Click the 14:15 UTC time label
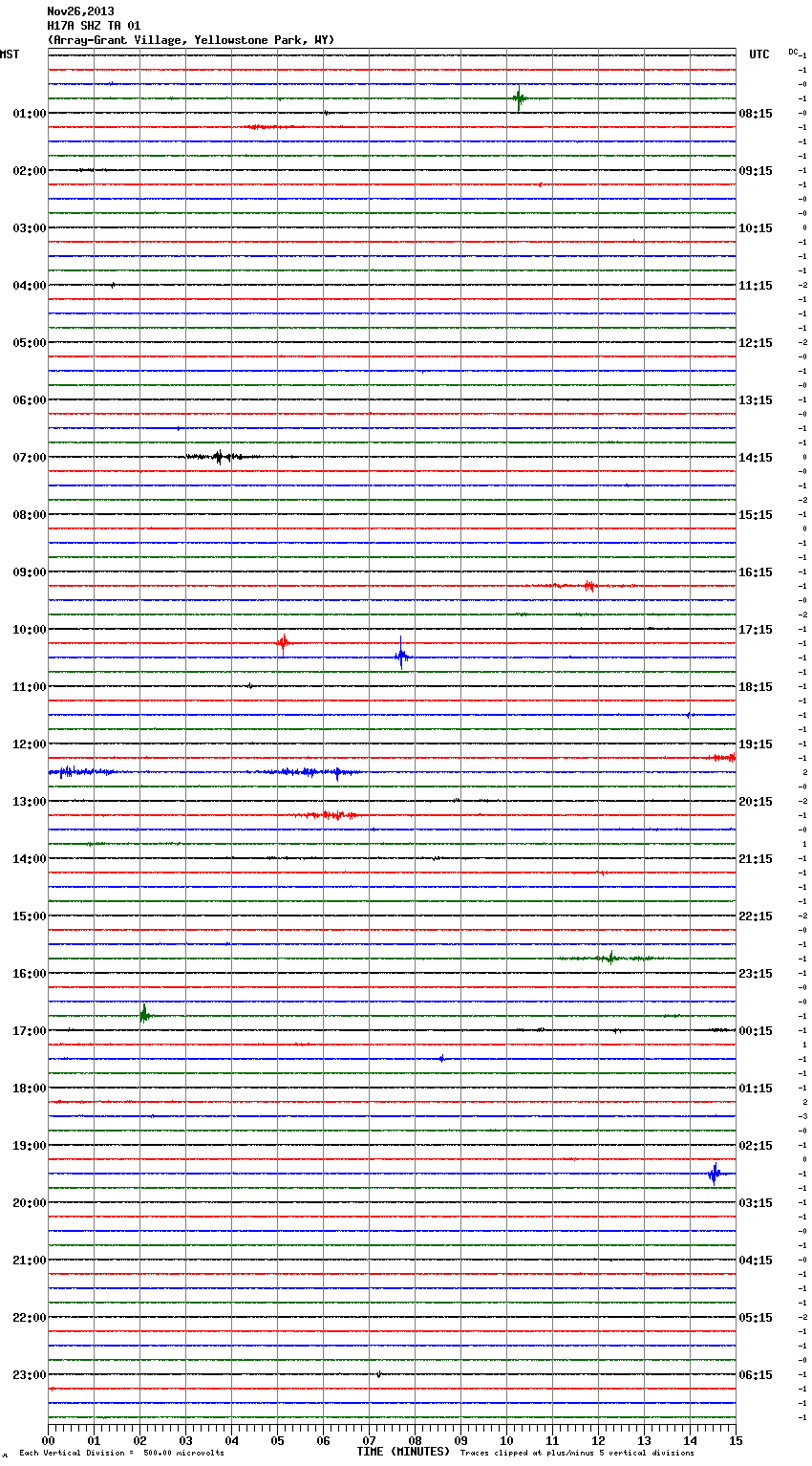812x1466 pixels. click(756, 458)
